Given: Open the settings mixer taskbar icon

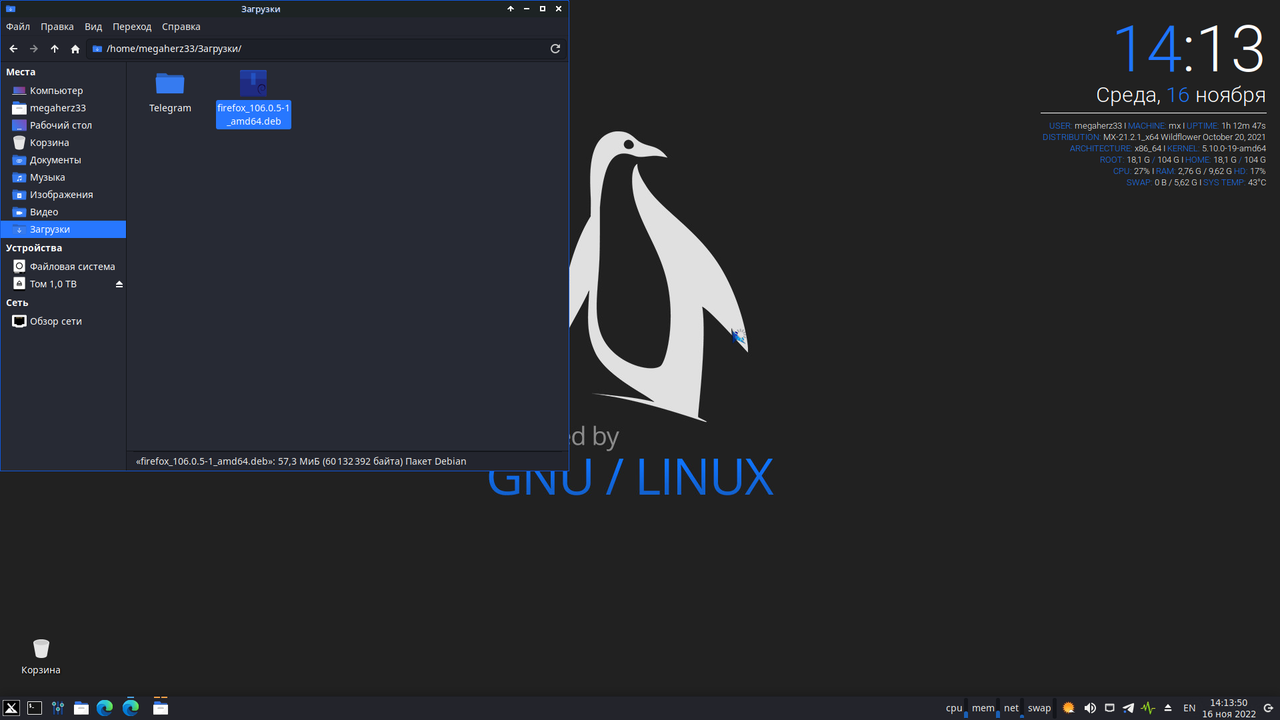Looking at the screenshot, I should [x=58, y=708].
